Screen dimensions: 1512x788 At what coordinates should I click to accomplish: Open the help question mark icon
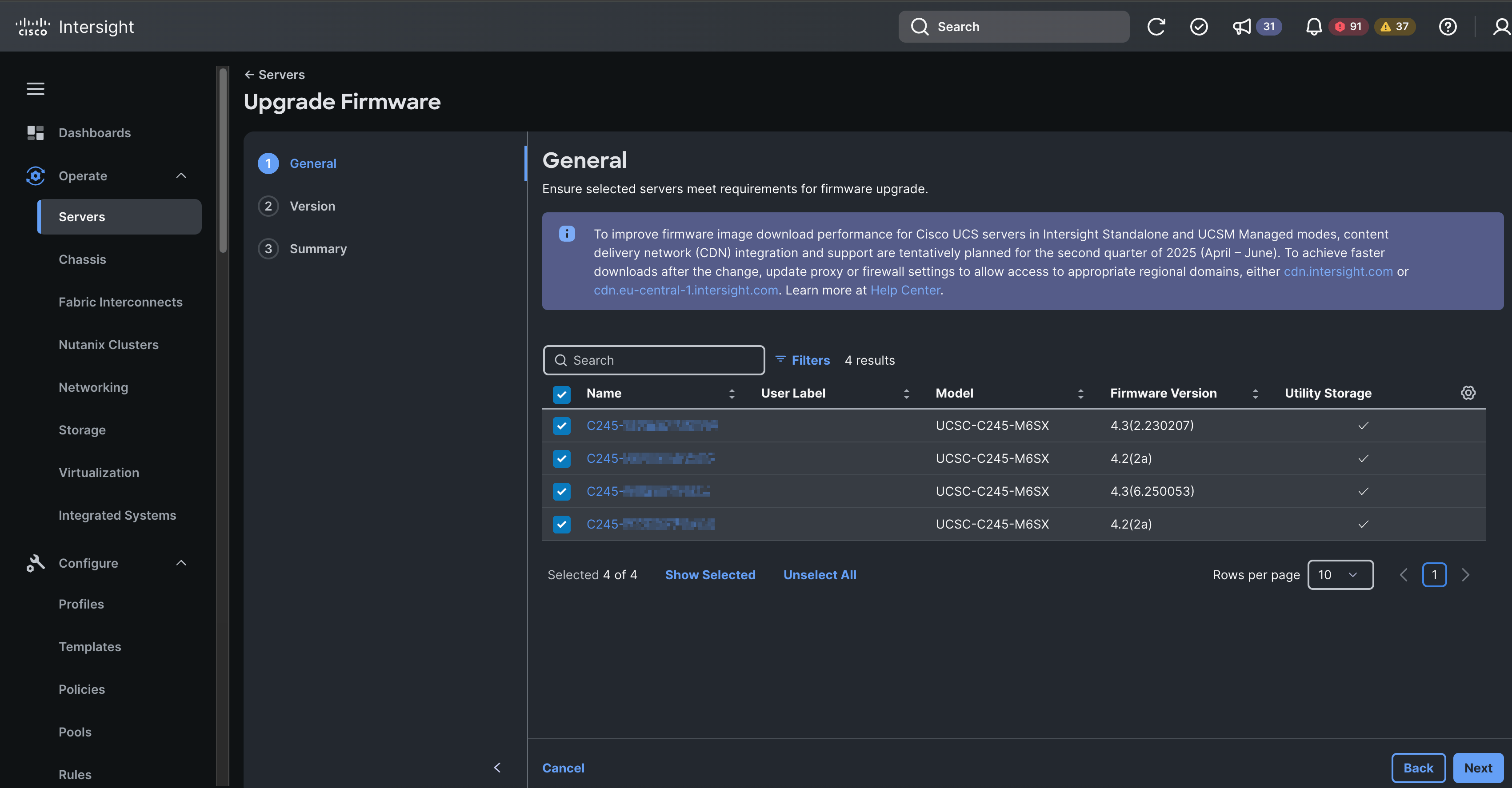click(x=1448, y=26)
